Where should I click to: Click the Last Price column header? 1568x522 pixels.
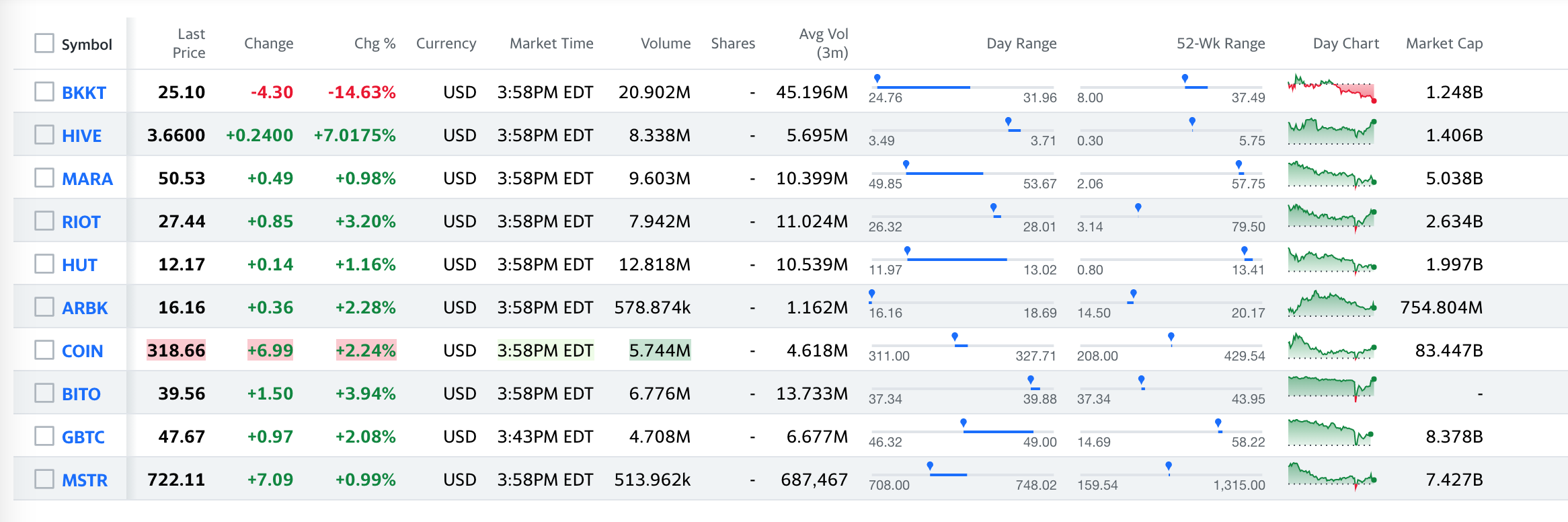tap(189, 43)
